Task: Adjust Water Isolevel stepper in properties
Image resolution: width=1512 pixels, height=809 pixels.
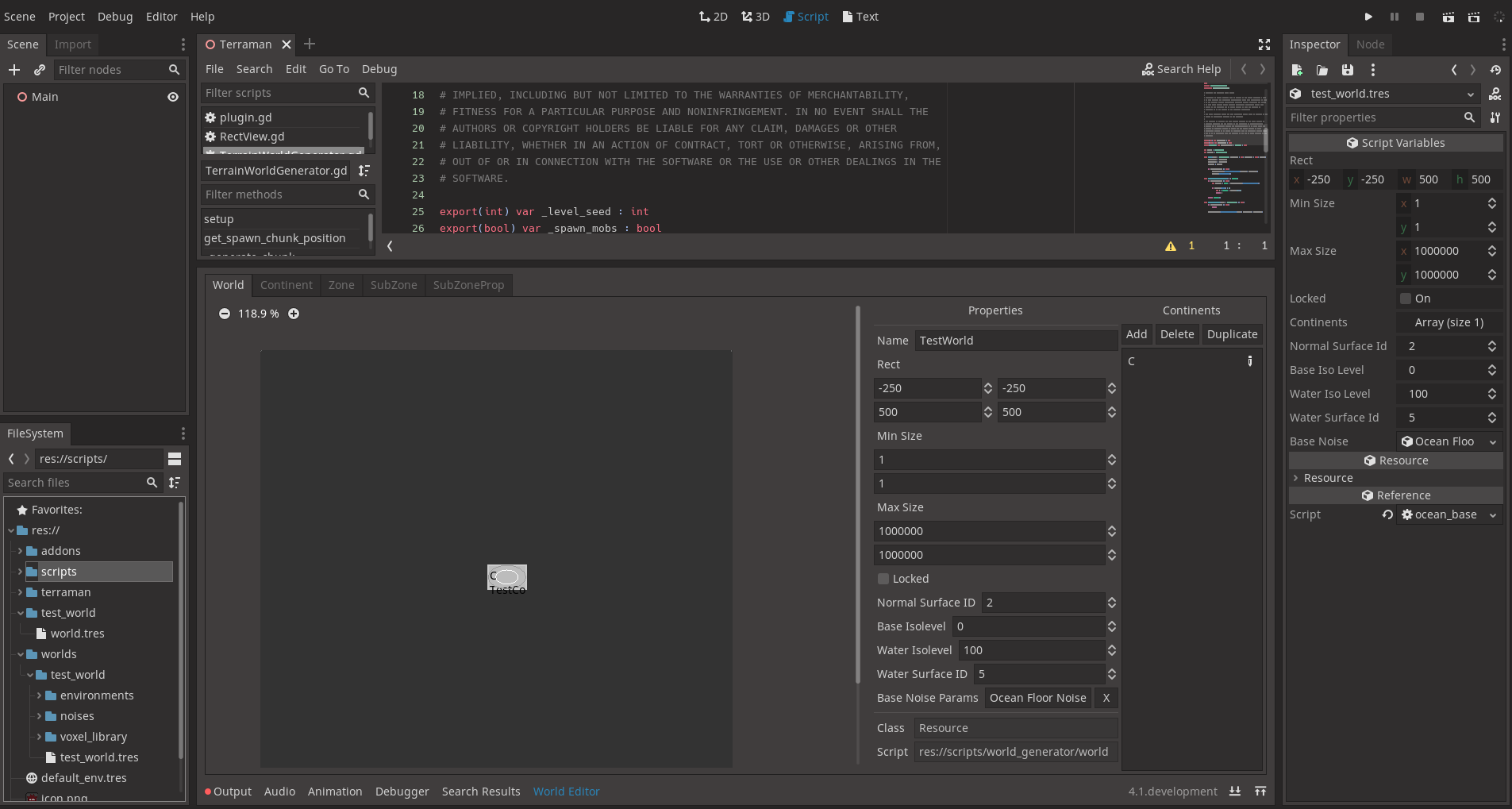Action: [x=1111, y=650]
